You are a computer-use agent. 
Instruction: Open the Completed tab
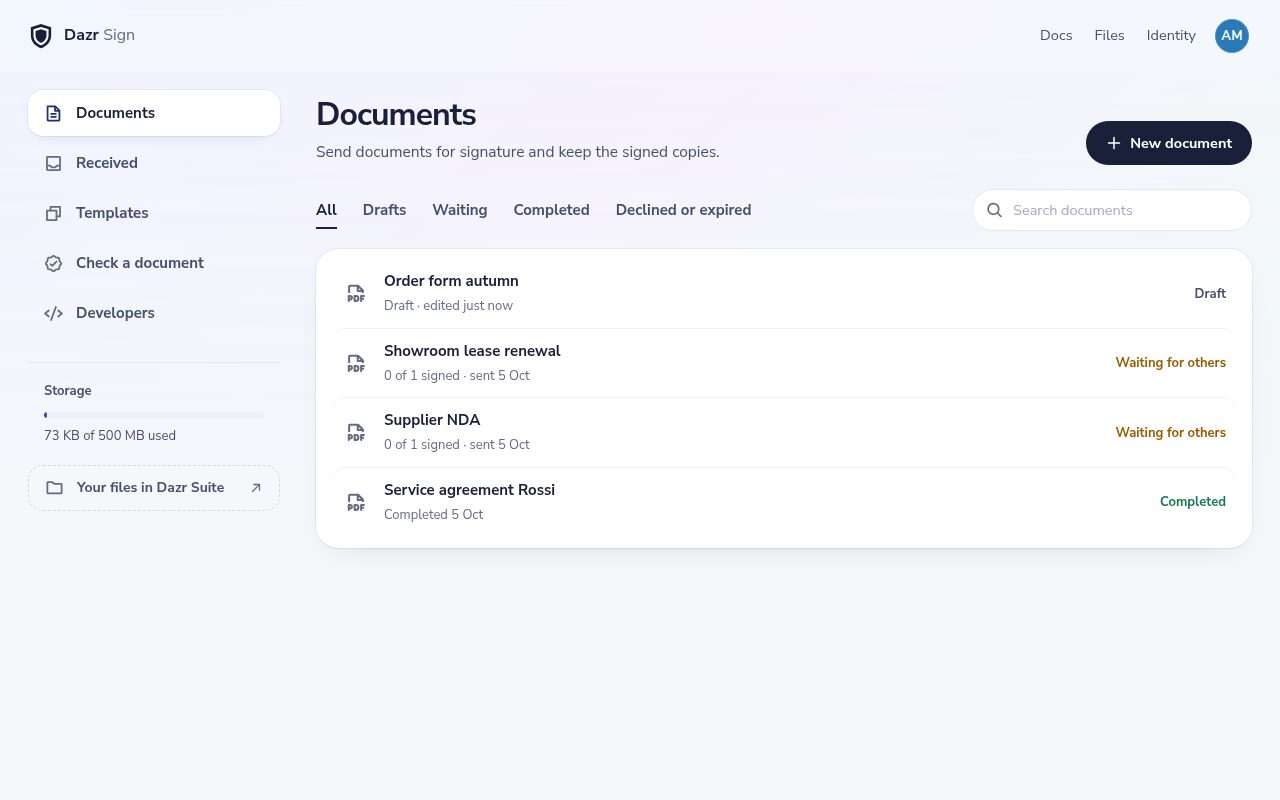coord(551,210)
